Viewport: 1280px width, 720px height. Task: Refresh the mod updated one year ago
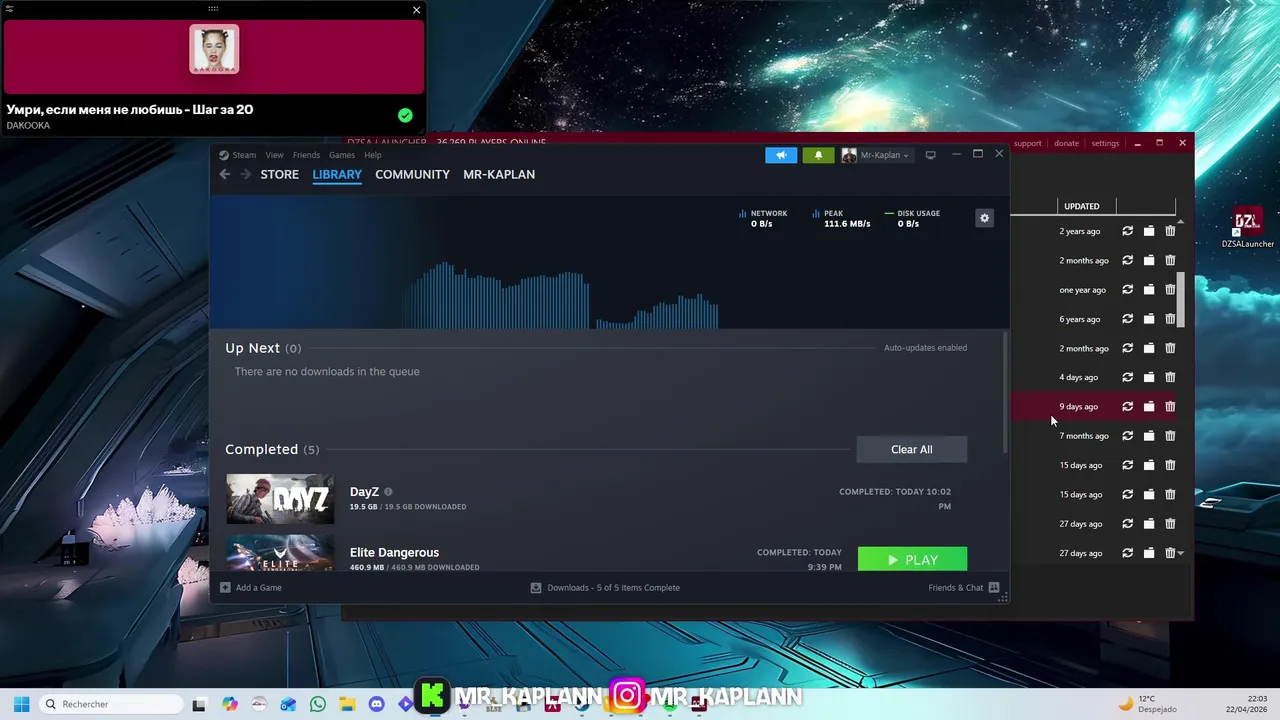pyautogui.click(x=1127, y=290)
